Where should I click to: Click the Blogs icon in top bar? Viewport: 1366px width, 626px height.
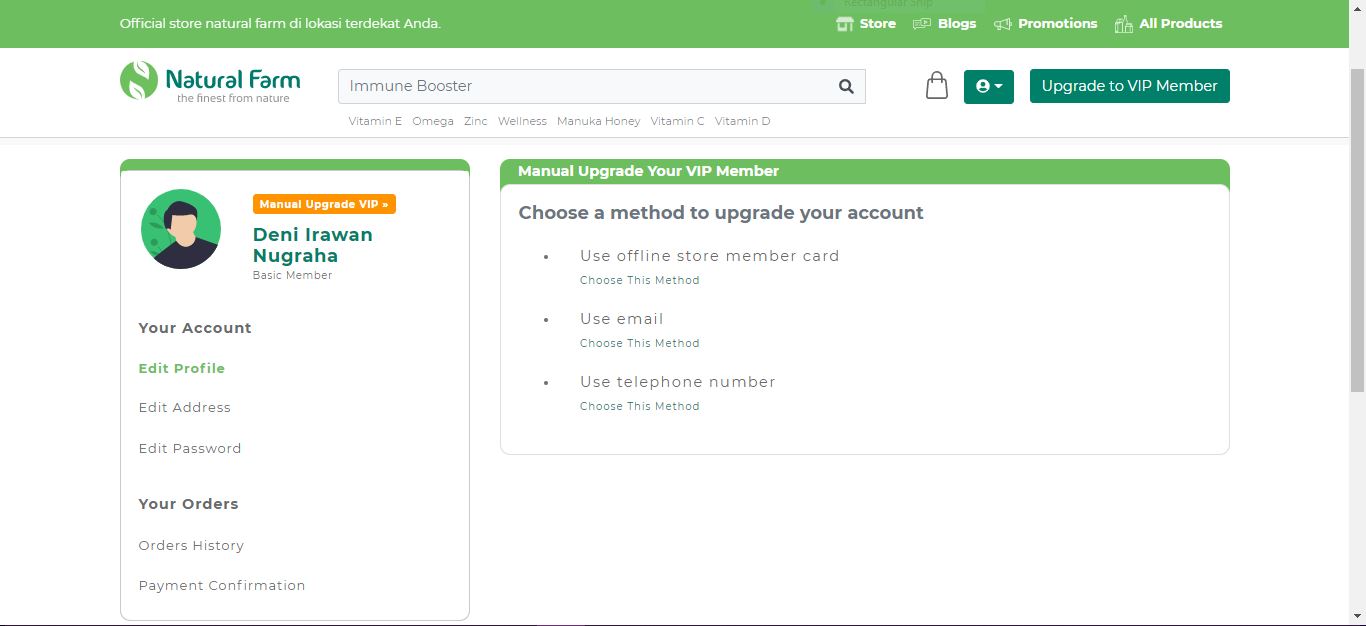[922, 24]
